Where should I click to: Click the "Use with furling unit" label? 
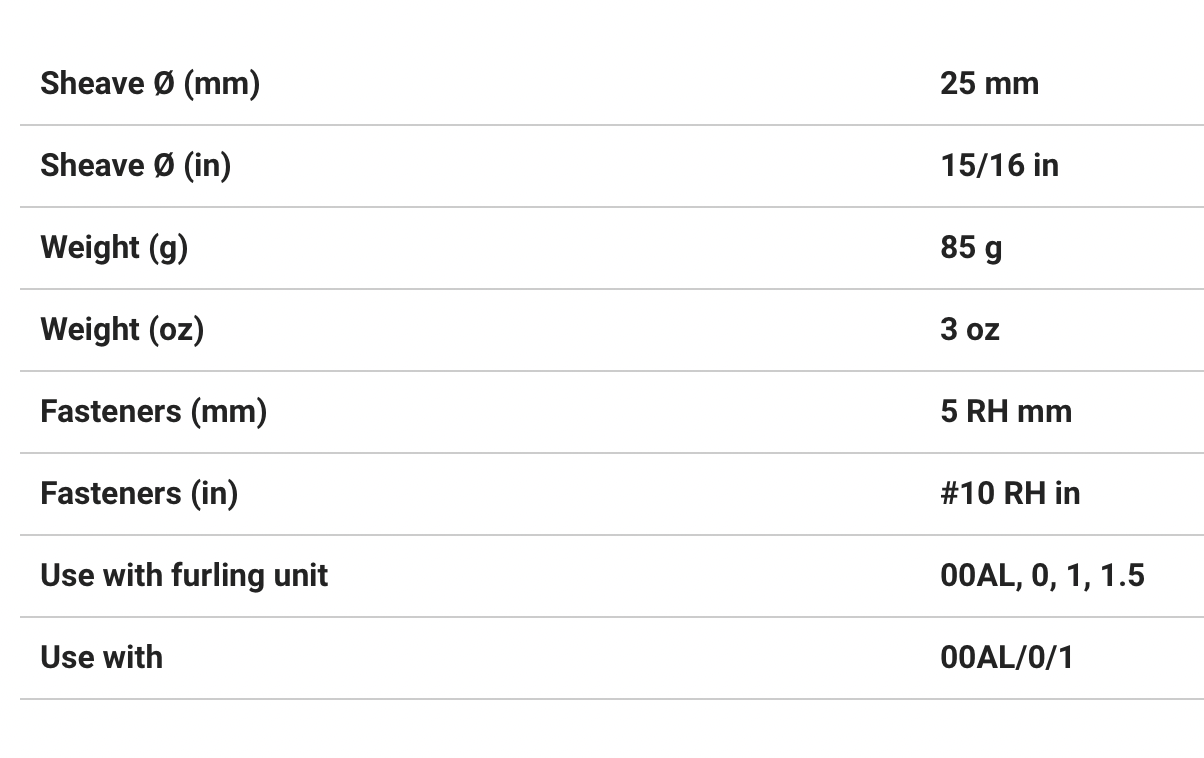(184, 575)
